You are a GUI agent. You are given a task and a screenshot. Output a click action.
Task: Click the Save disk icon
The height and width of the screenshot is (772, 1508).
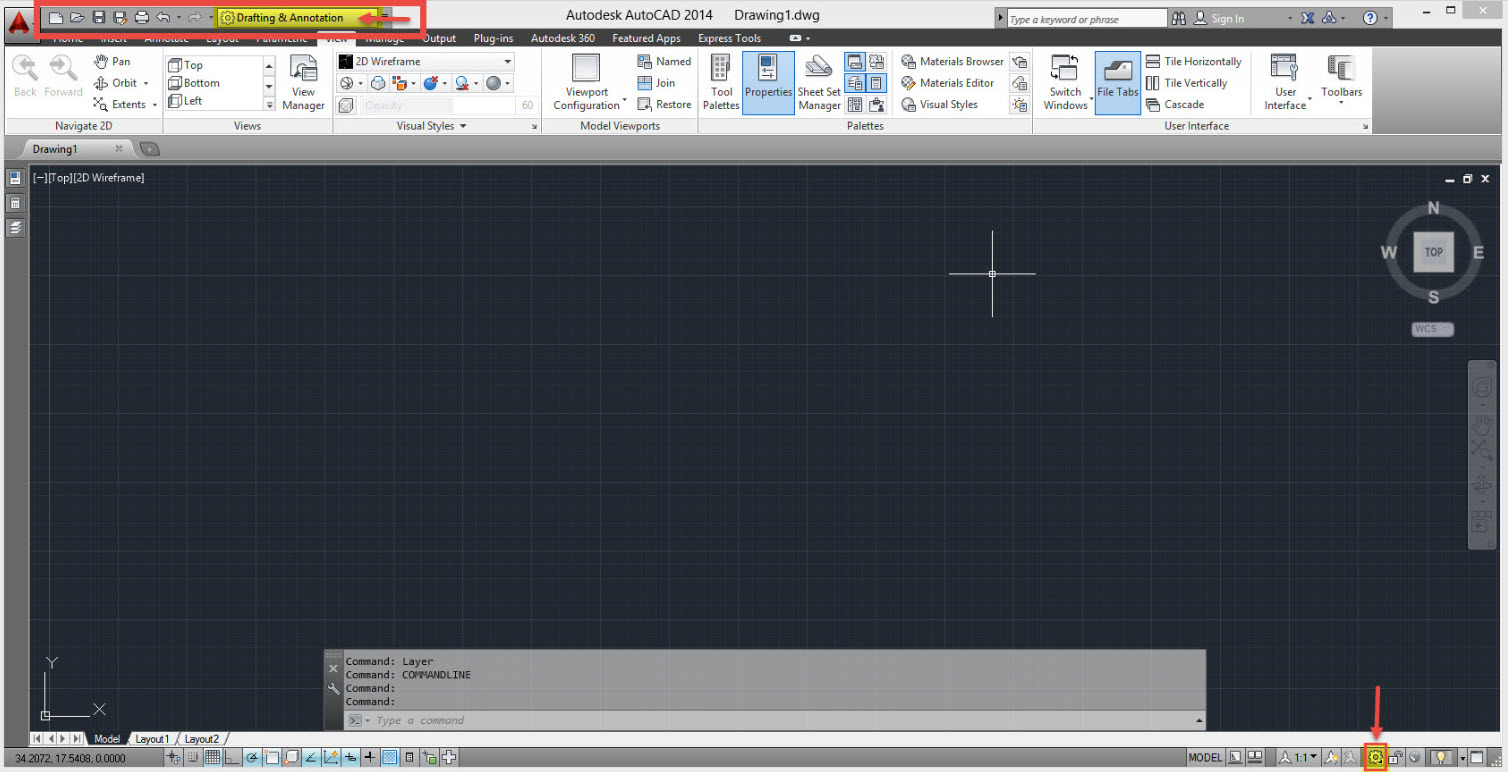coord(98,18)
